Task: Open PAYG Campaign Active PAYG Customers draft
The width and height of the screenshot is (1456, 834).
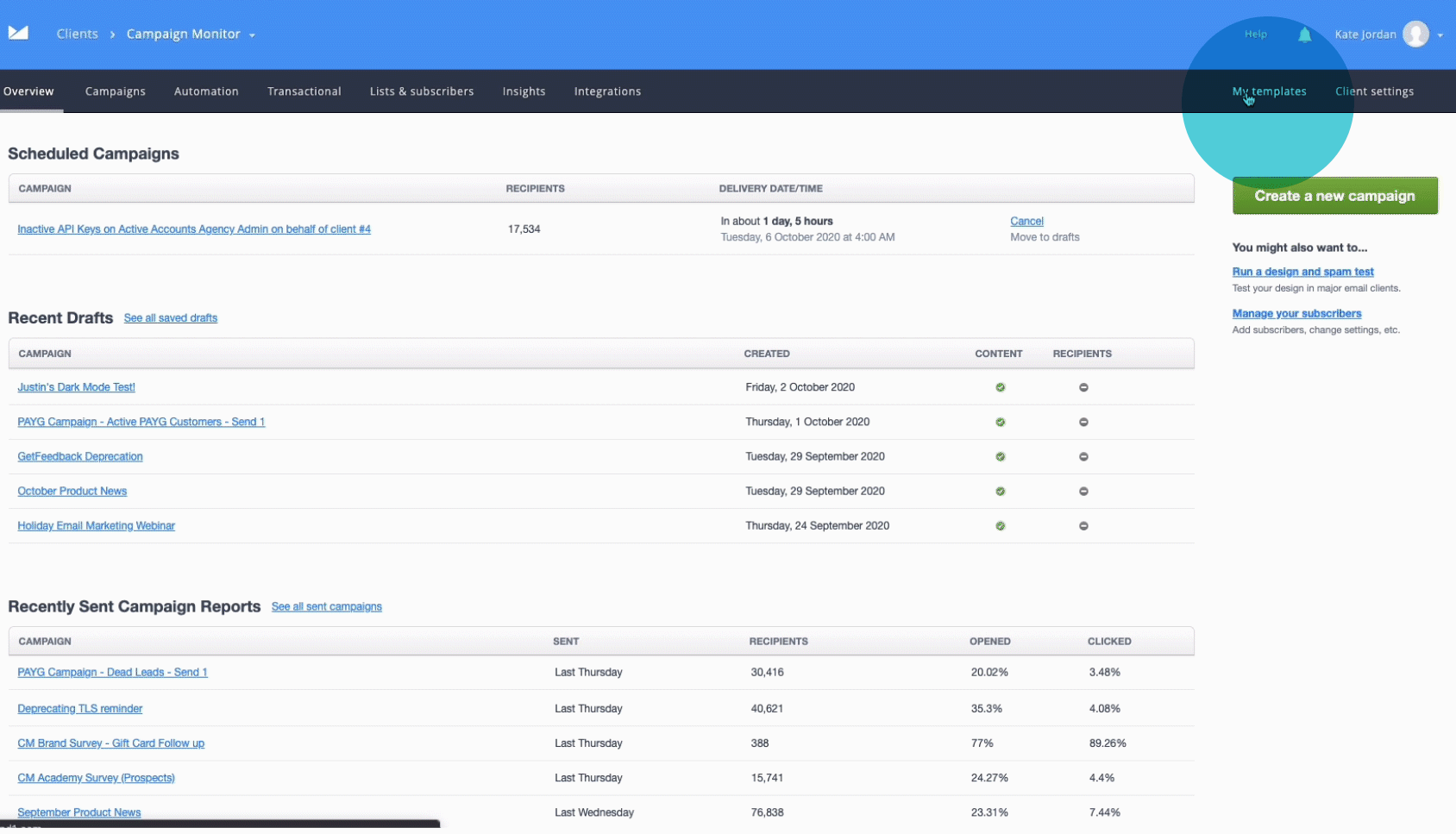Action: [141, 422]
